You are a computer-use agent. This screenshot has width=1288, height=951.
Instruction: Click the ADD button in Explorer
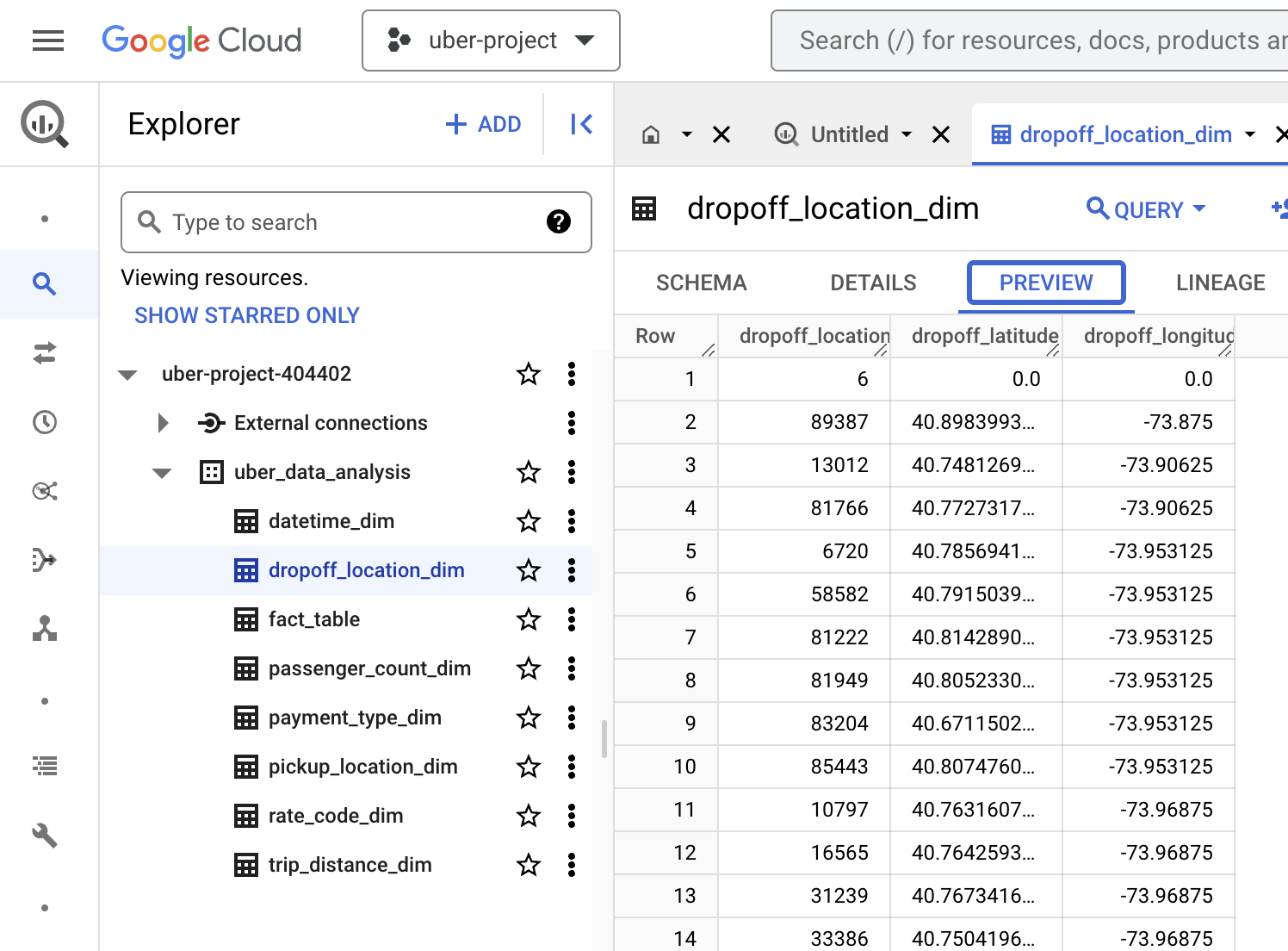click(x=483, y=124)
